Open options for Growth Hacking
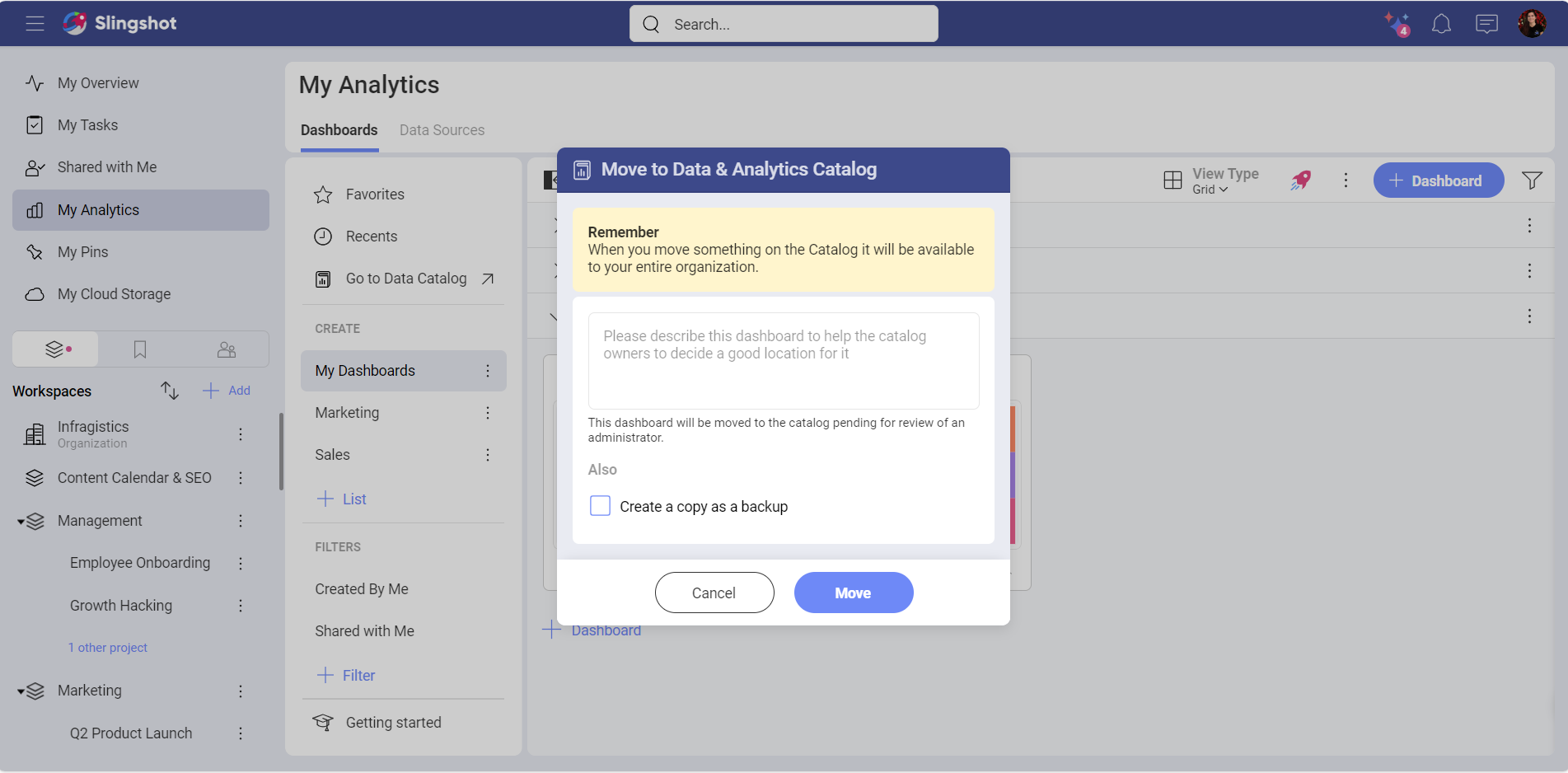 point(241,606)
